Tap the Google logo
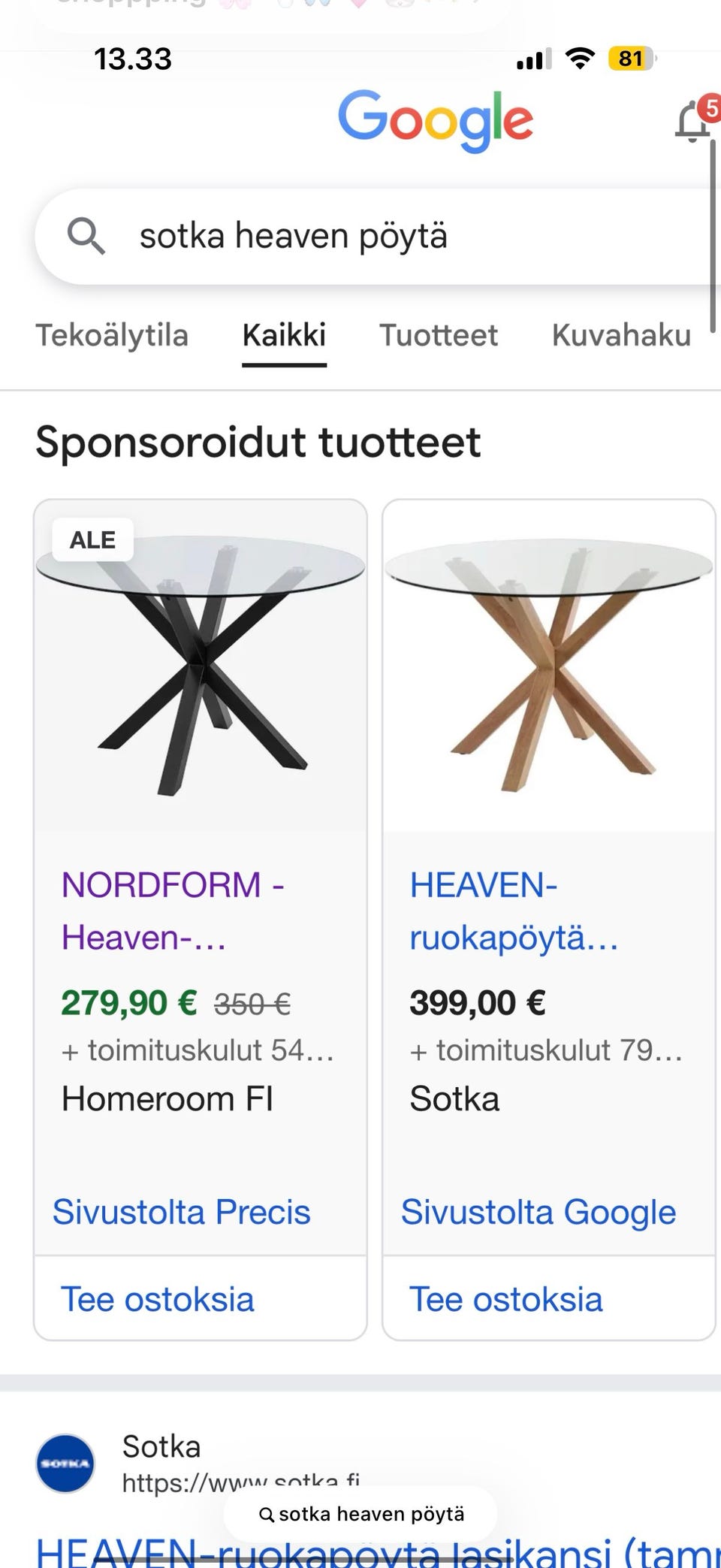Image resolution: width=721 pixels, height=1568 pixels. pyautogui.click(x=435, y=120)
